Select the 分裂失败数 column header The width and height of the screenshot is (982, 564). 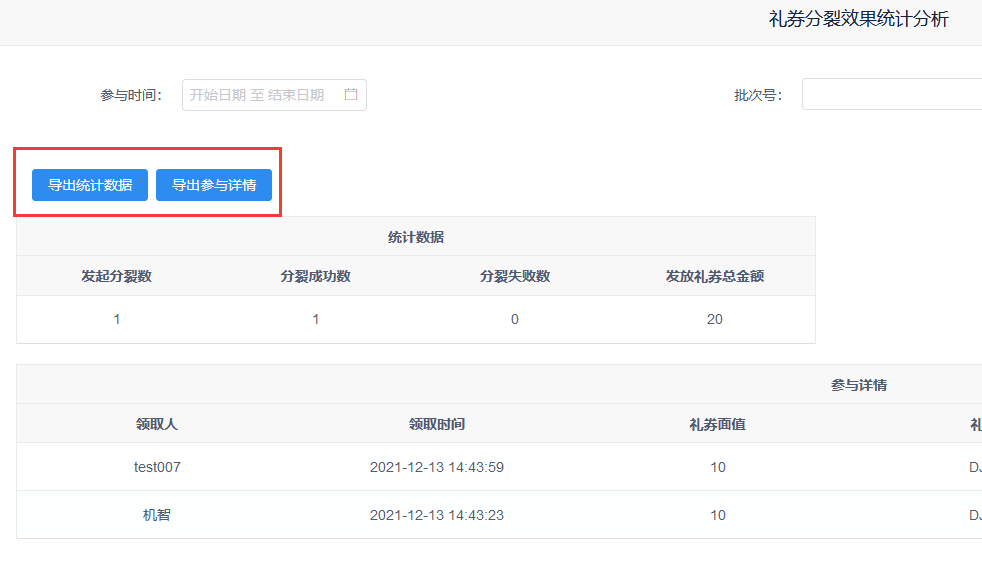[515, 276]
